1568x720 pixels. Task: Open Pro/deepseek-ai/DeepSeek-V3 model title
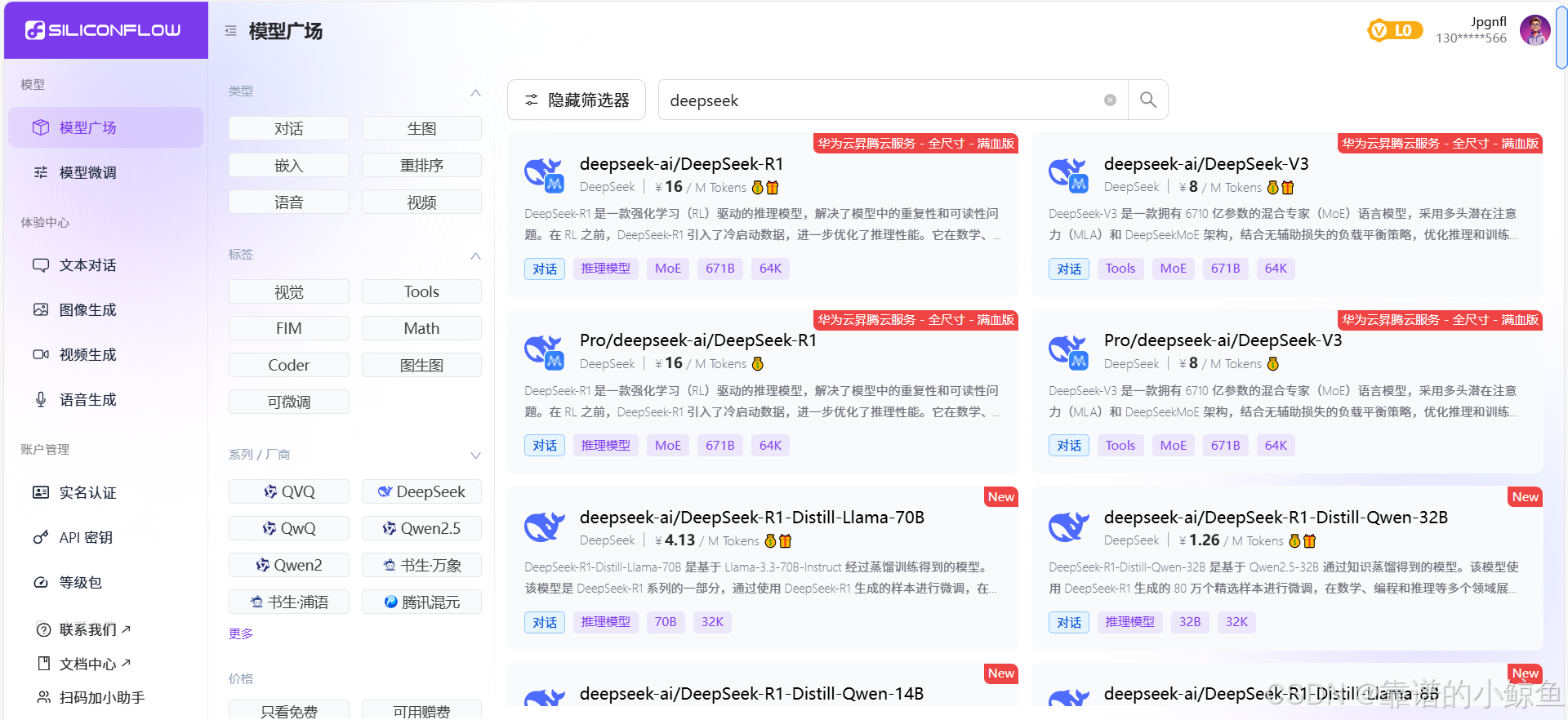1223,340
